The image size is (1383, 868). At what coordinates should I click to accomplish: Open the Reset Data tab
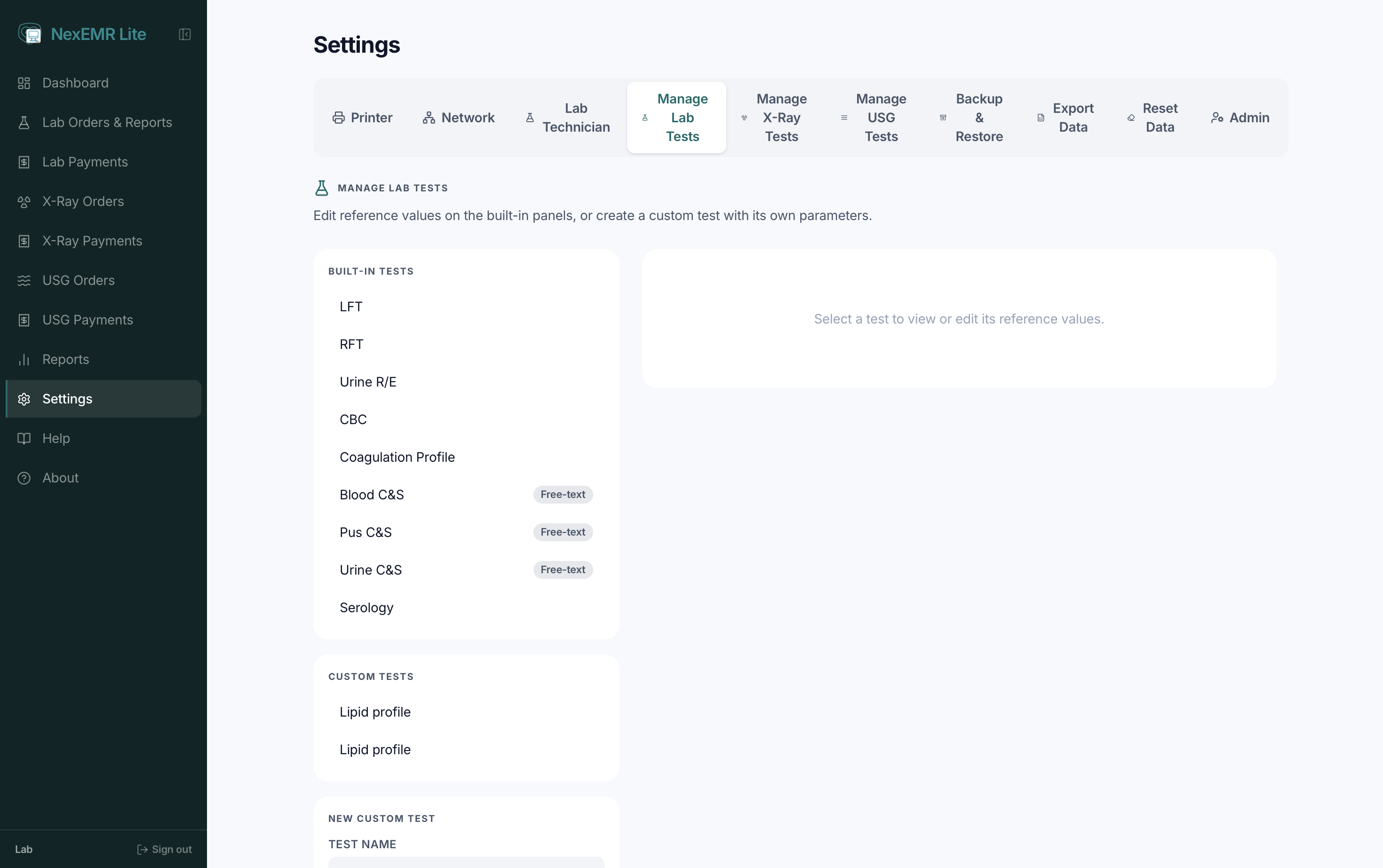pos(1153,118)
